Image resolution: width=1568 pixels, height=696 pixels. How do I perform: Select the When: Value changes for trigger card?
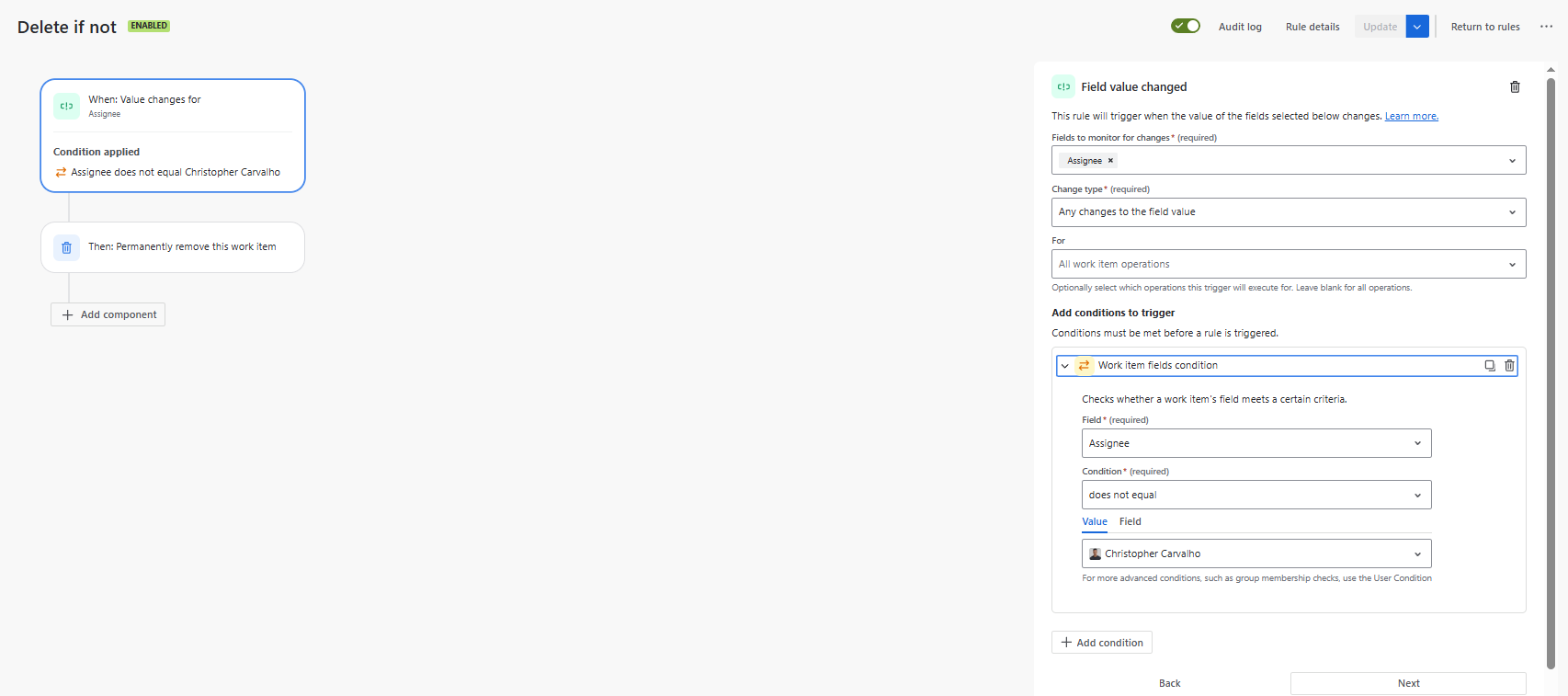tap(173, 135)
